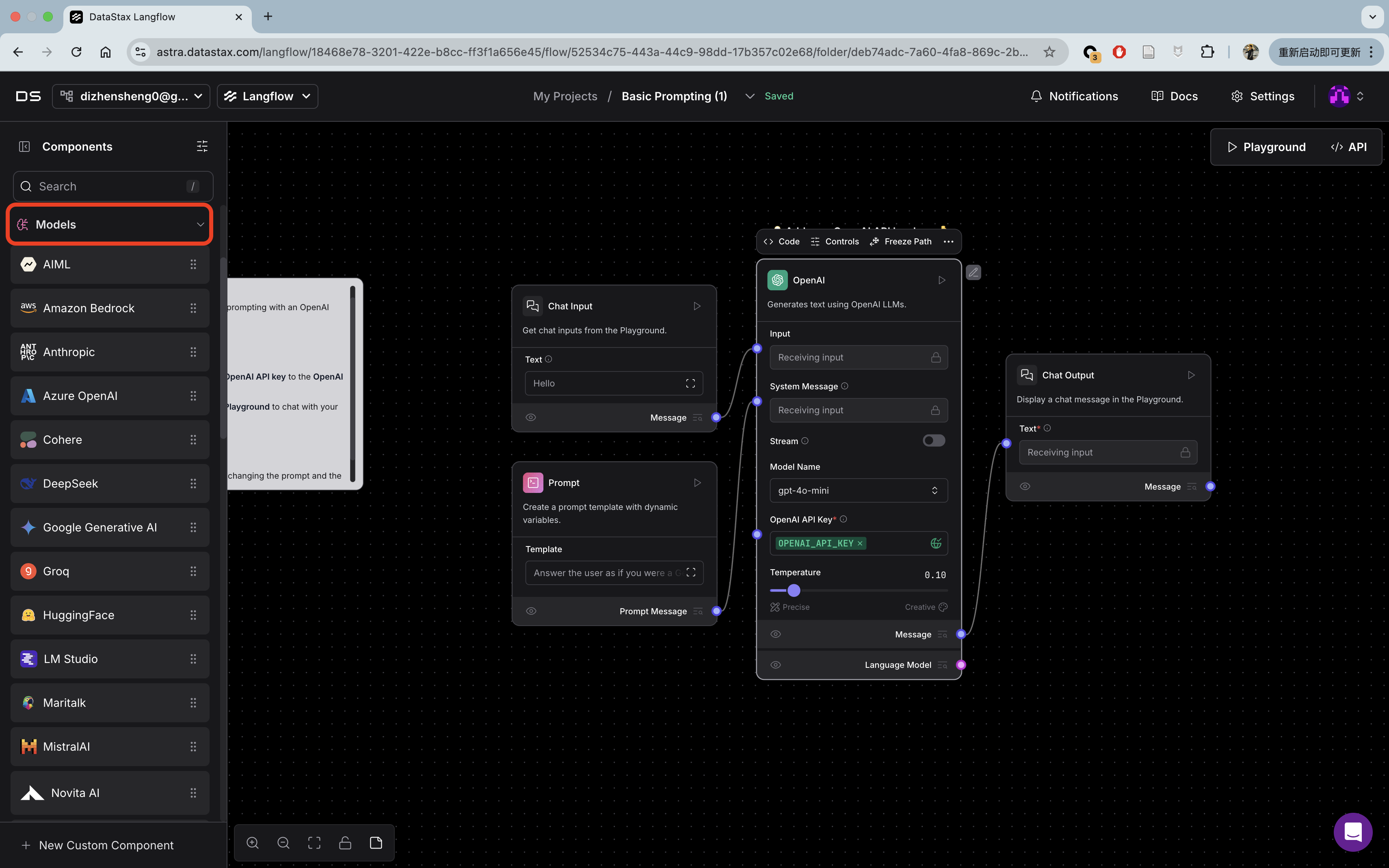
Task: Collapse the Models category
Action: (110, 225)
